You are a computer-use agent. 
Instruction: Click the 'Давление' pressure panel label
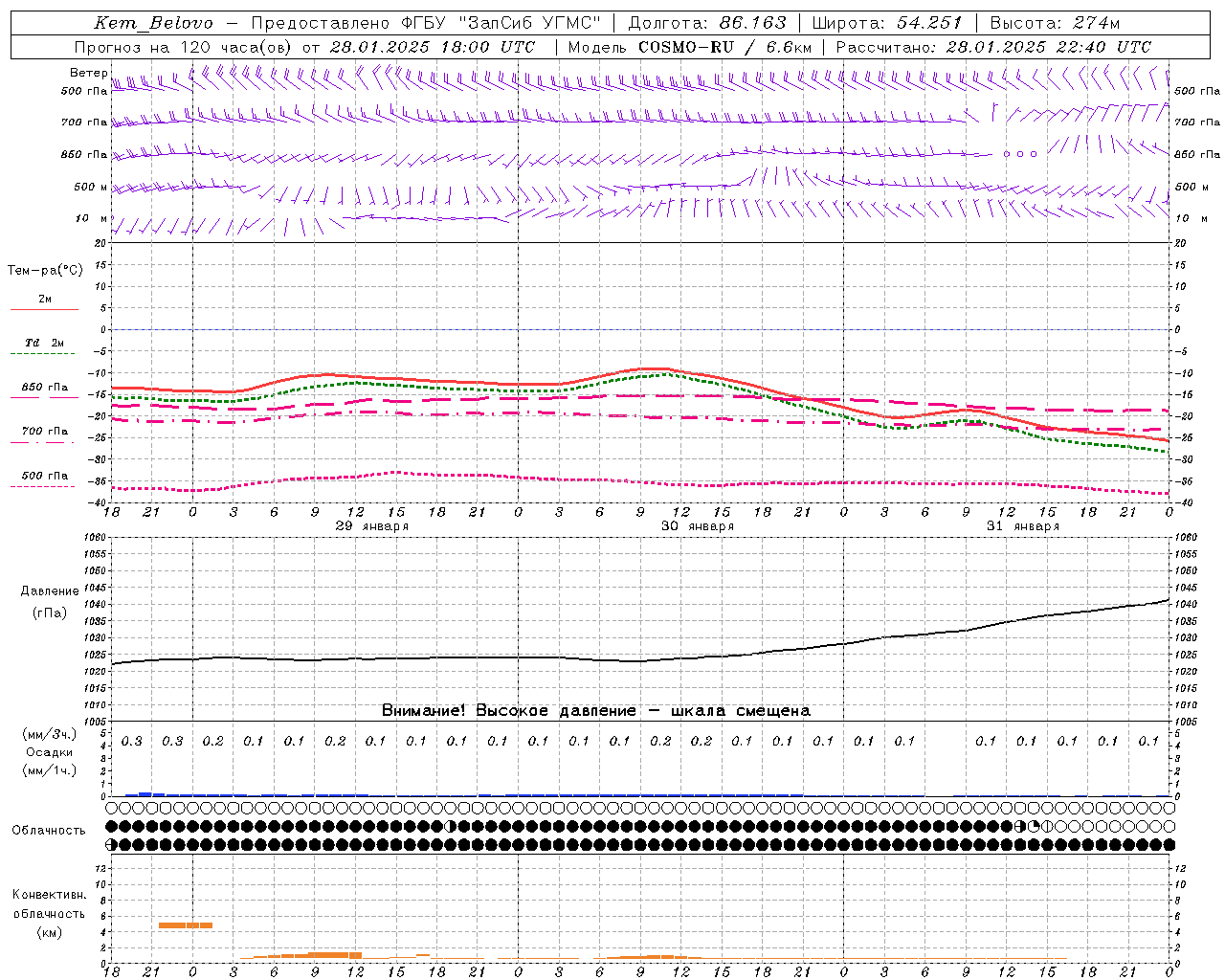coord(50,591)
